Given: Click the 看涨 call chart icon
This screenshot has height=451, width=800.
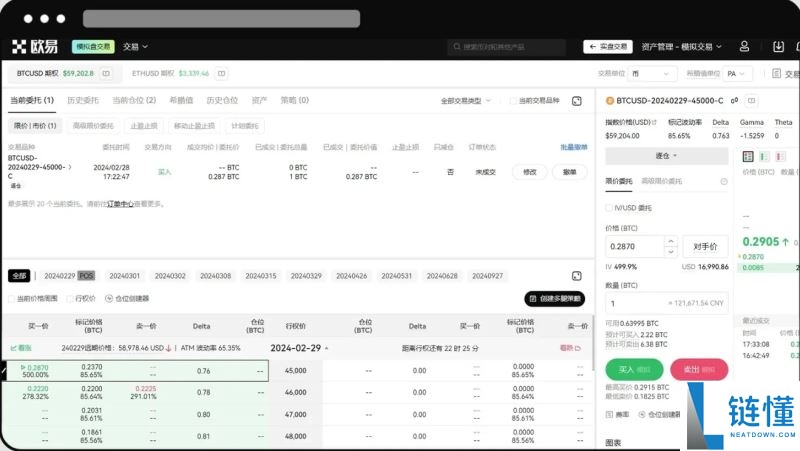Looking at the screenshot, I should [13, 348].
